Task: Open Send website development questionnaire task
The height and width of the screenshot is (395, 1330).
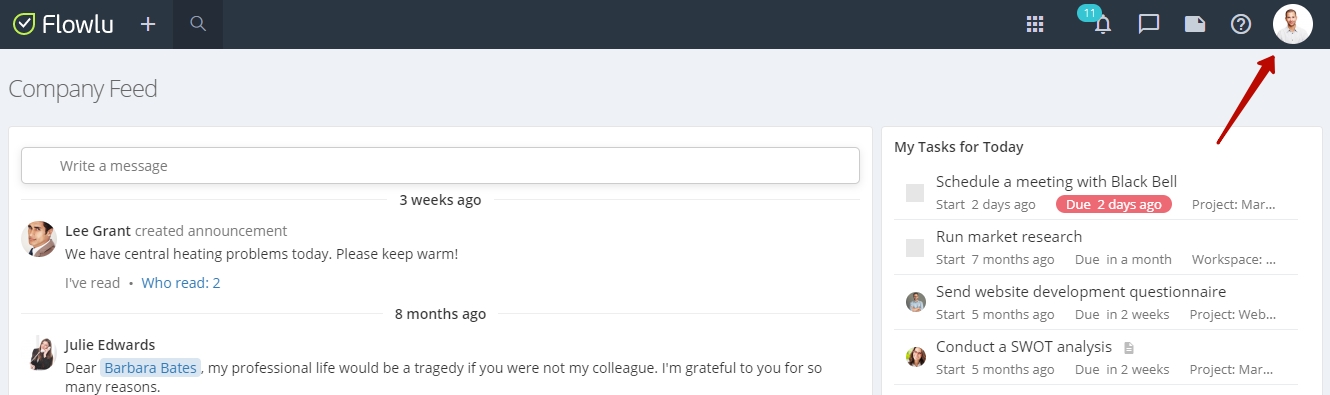Action: pyautogui.click(x=1081, y=292)
